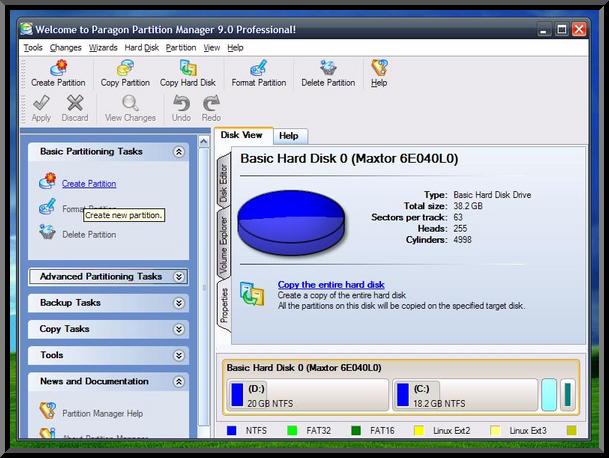Expand the Tools sidebar panel
Viewport: 609px width, 458px height.
click(179, 355)
